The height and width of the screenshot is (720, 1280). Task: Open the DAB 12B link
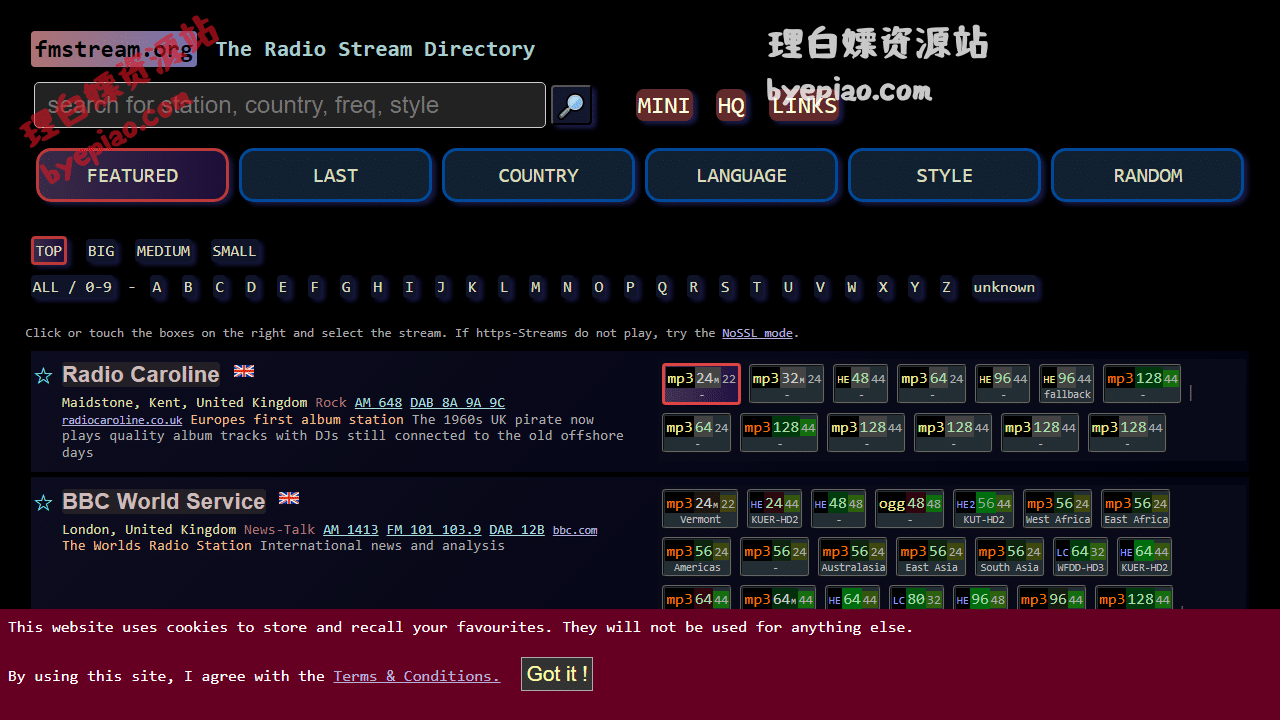click(x=517, y=530)
